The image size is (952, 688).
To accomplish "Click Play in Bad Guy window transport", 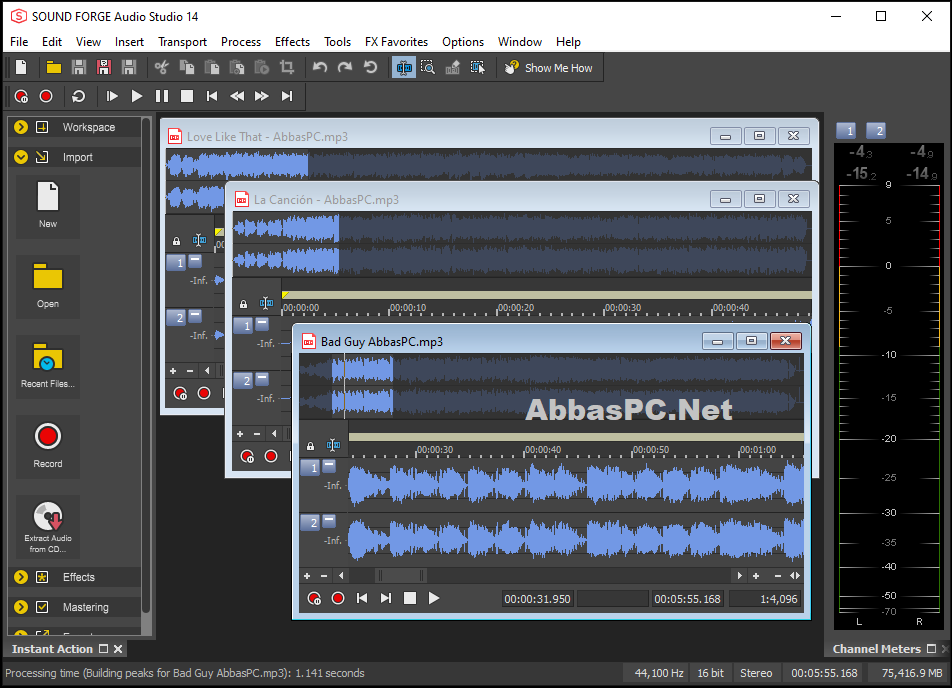I will 434,598.
